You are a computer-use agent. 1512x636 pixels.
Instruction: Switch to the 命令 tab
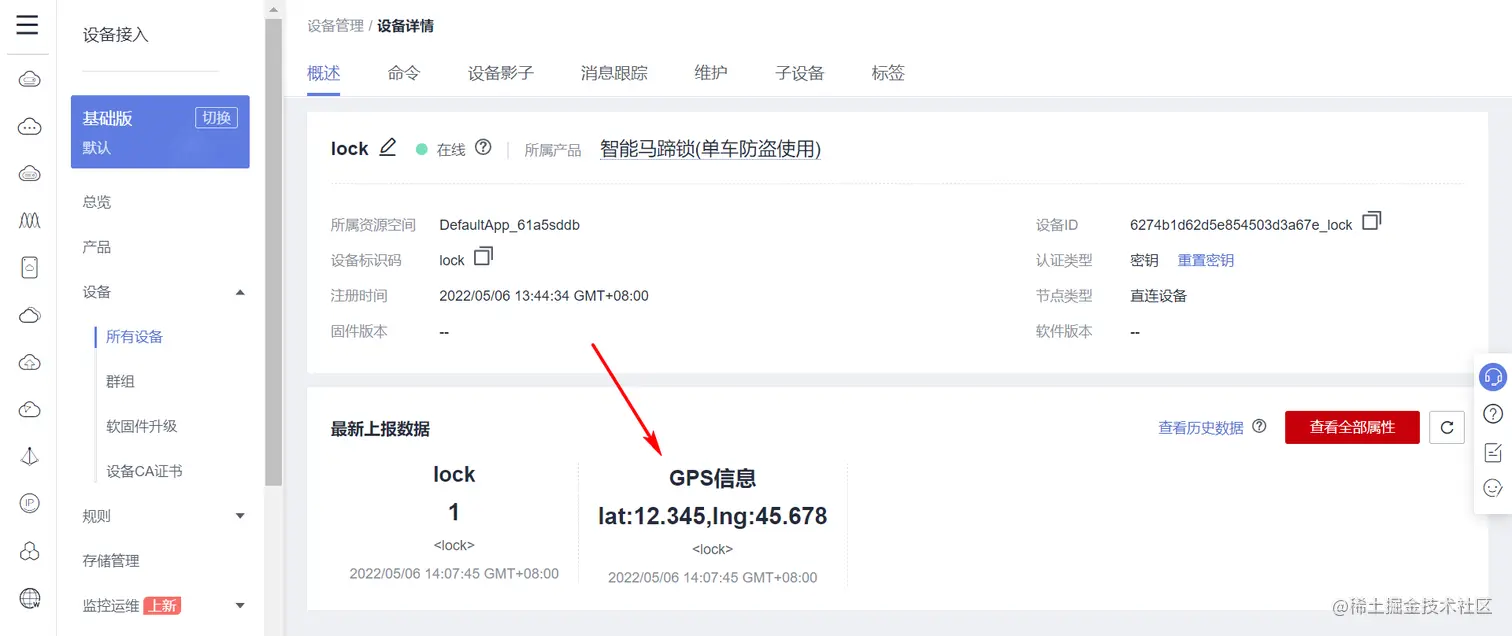pos(404,73)
